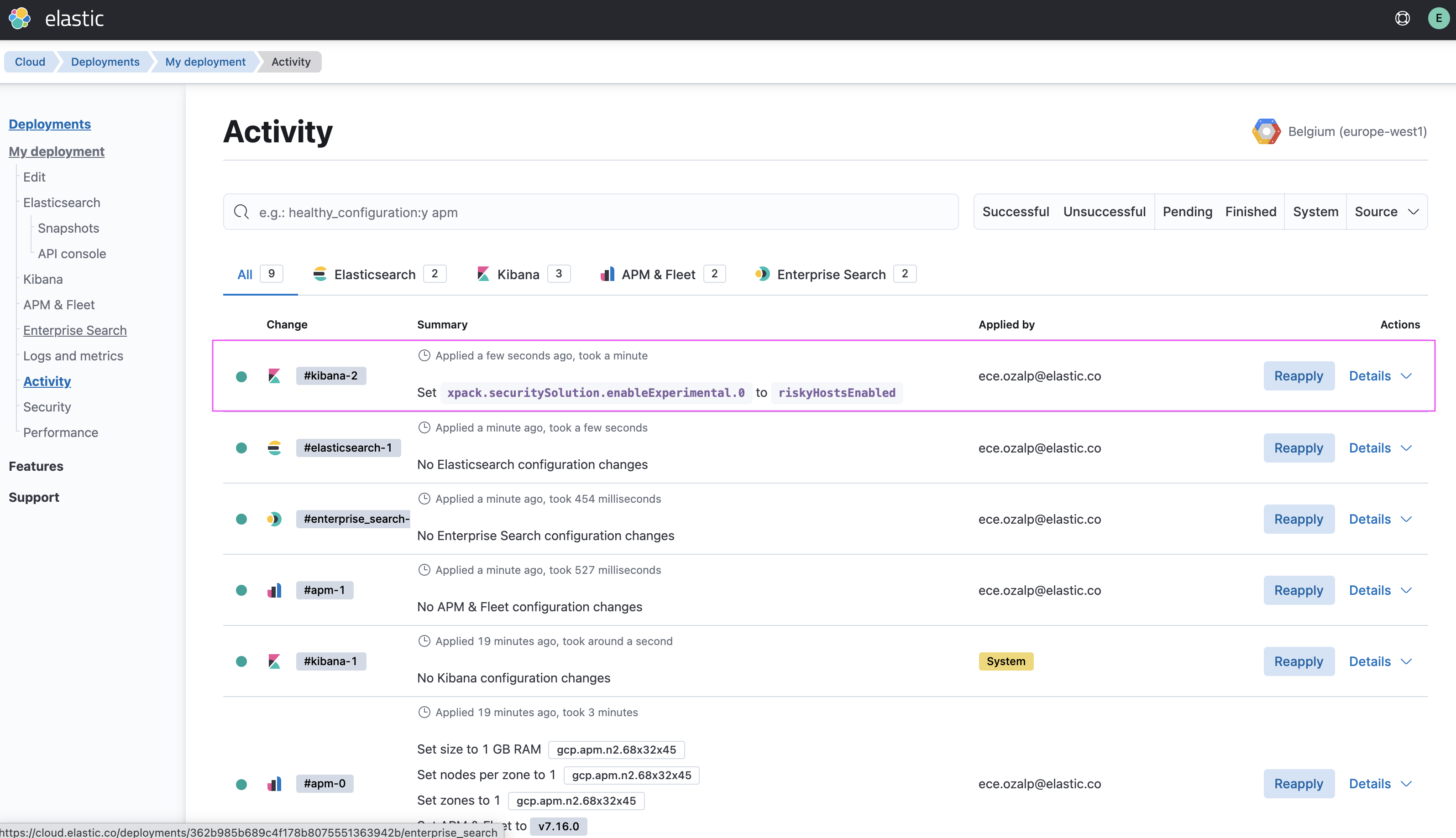Click green status dot for #apm-0

(x=241, y=784)
